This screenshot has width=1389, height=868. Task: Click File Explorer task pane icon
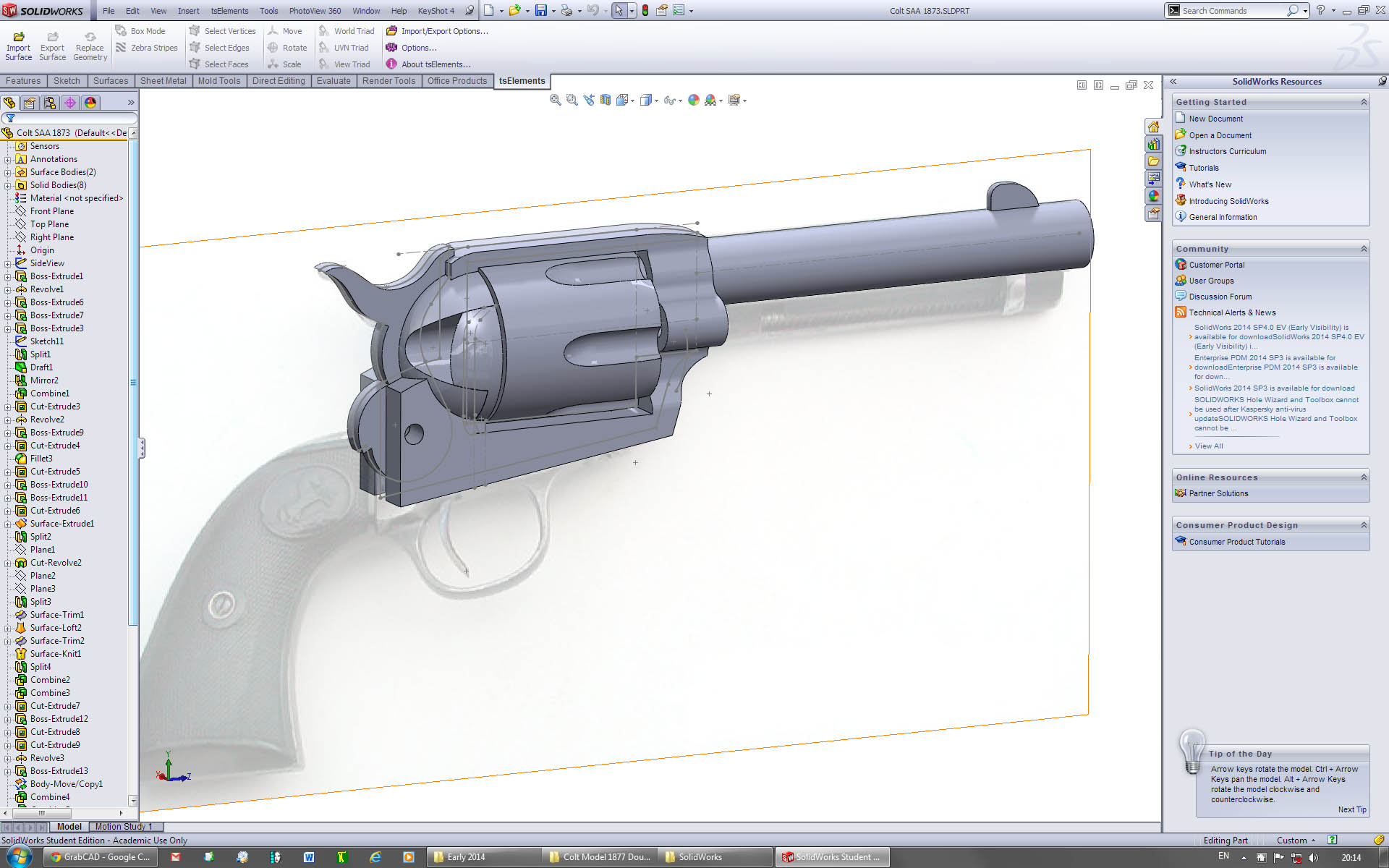coord(1154,161)
